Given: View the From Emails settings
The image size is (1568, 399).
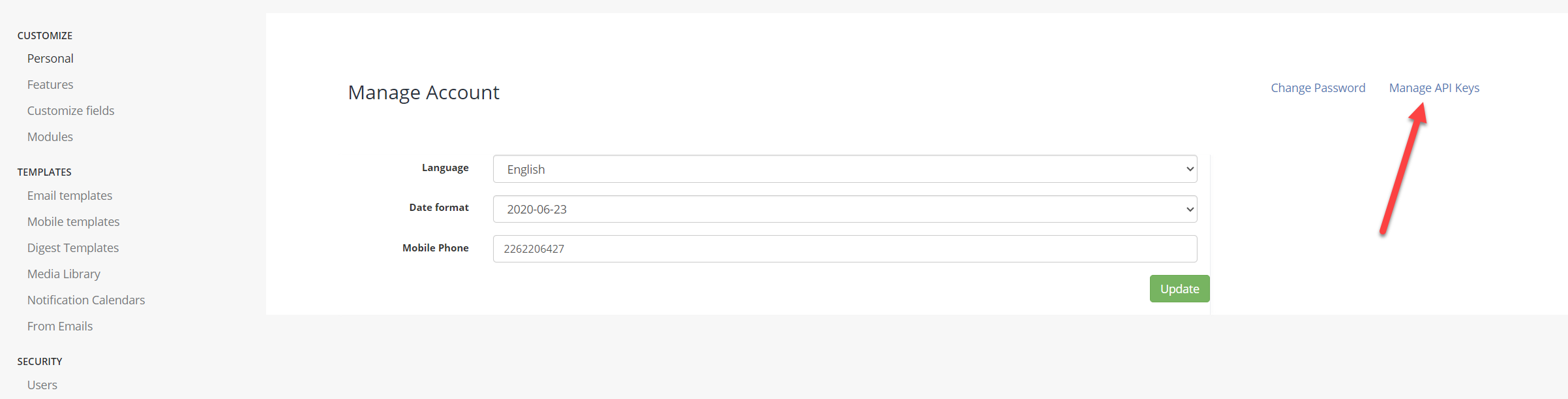Looking at the screenshot, I should (59, 326).
